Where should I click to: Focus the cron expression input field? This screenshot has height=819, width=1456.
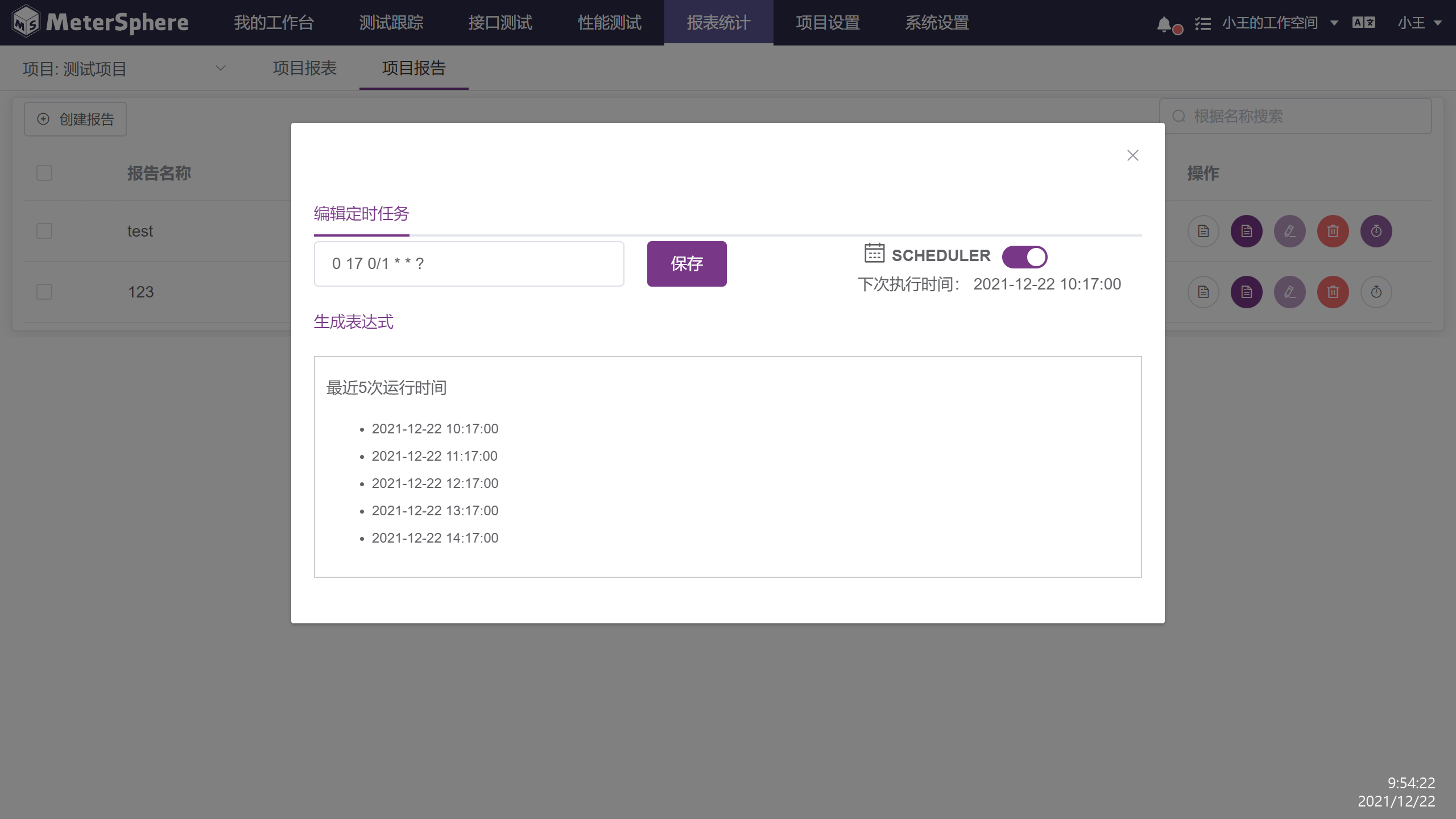tap(469, 264)
